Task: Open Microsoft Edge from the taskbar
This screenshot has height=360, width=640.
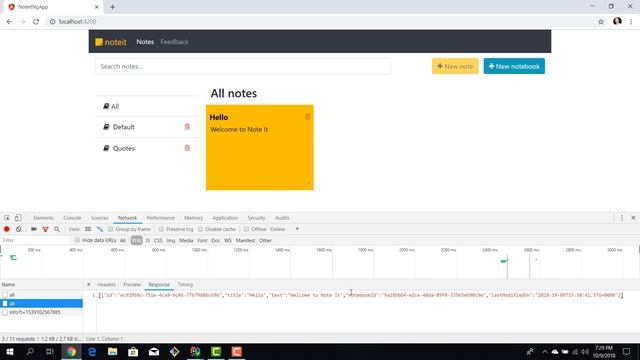Action: (92, 351)
